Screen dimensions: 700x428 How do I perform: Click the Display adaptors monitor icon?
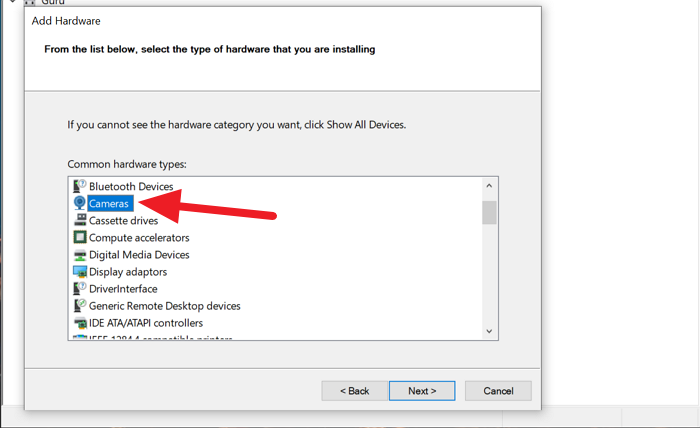(80, 271)
